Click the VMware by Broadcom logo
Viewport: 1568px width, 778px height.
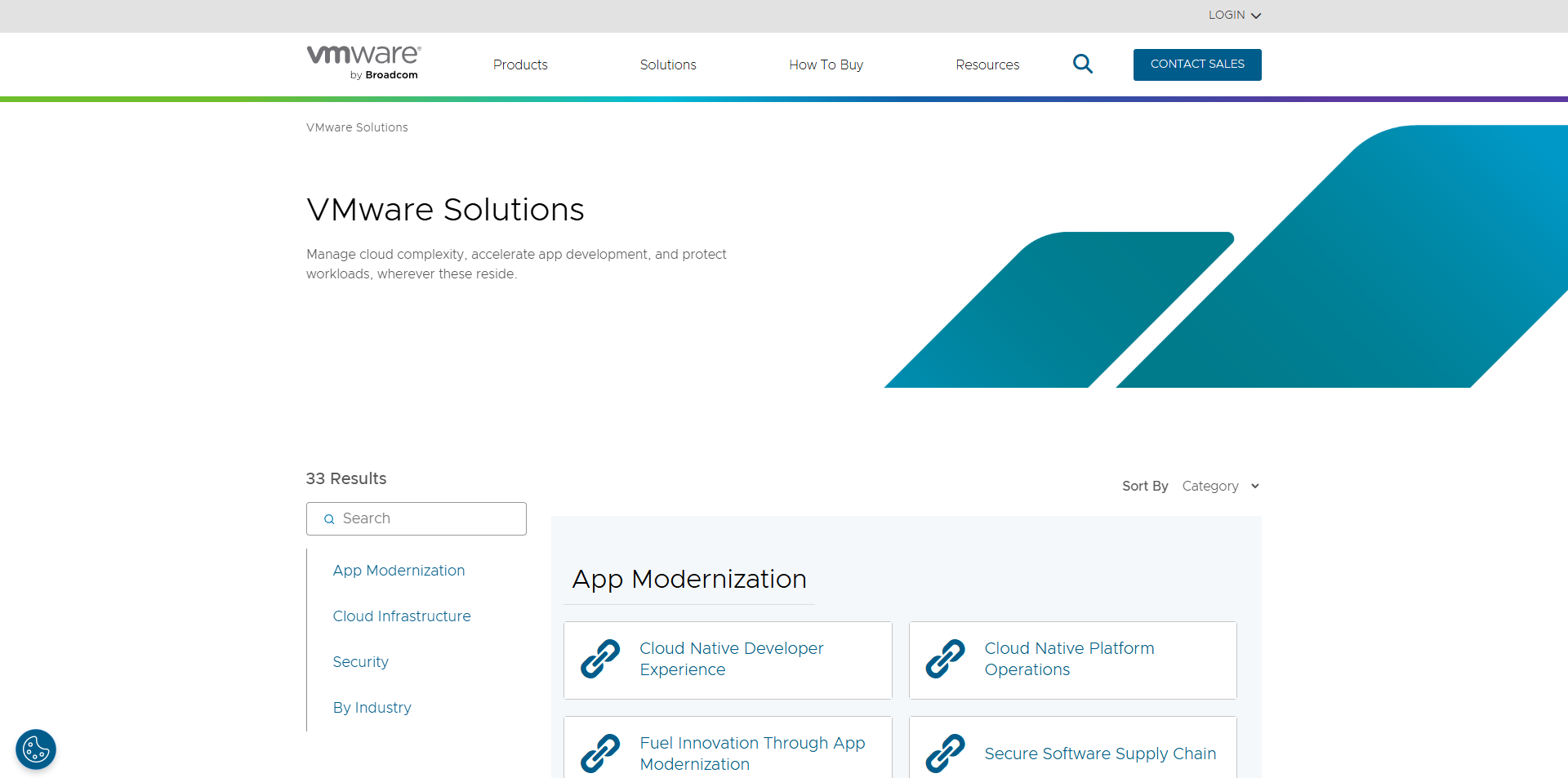click(x=363, y=61)
